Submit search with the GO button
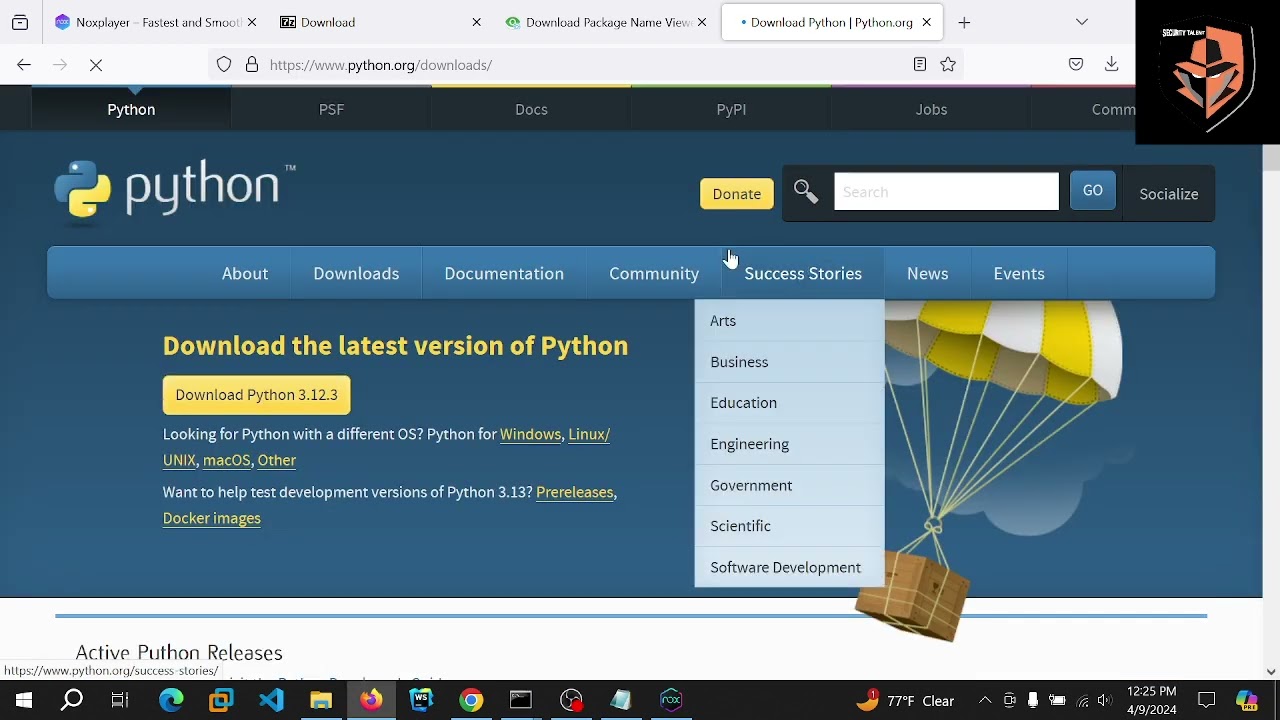This screenshot has height=720, width=1280. click(1093, 191)
